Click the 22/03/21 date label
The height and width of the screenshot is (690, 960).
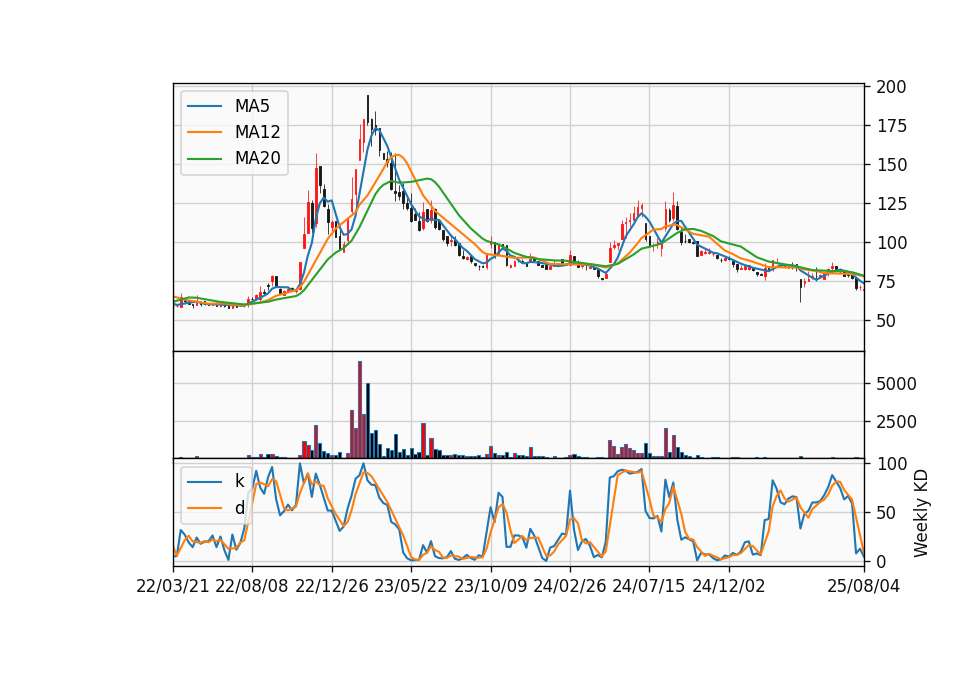(x=173, y=586)
